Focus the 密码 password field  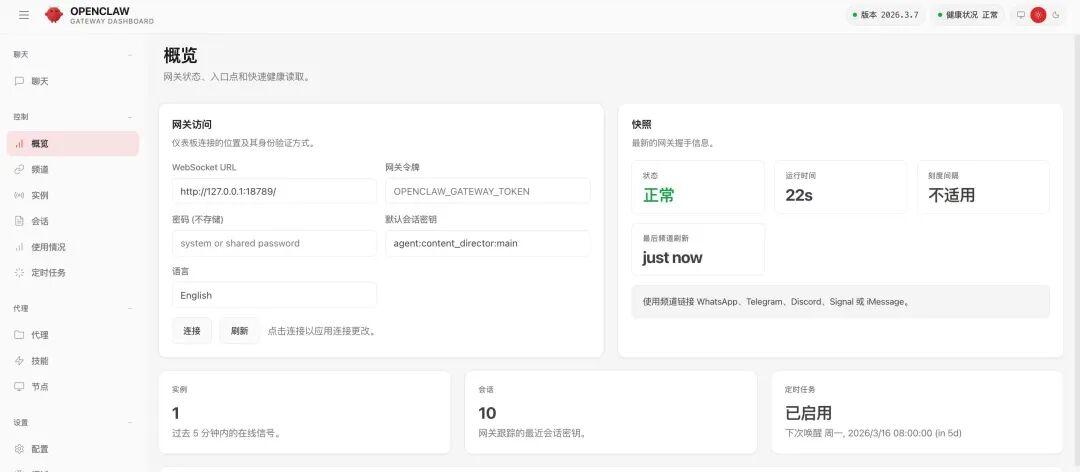click(274, 243)
